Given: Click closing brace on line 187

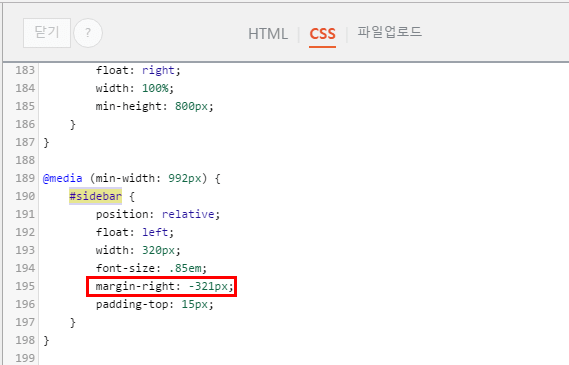Looking at the screenshot, I should pos(46,142).
